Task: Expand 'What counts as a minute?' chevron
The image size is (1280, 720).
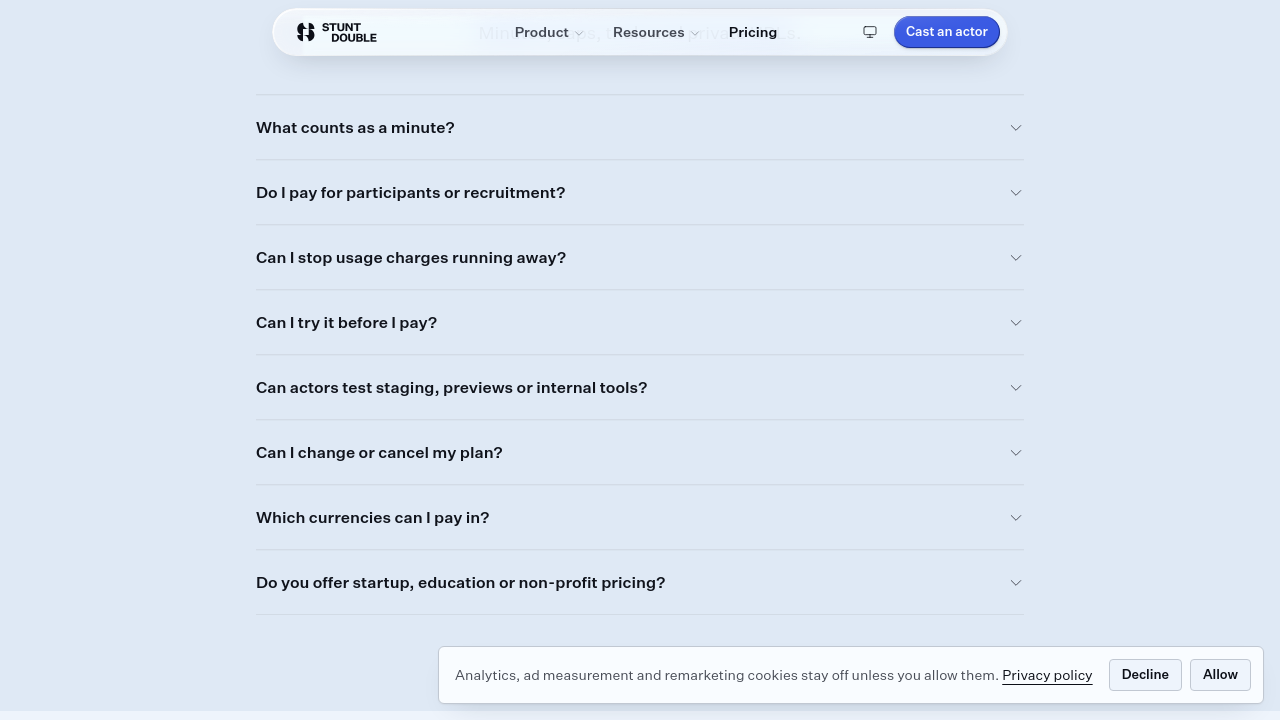Action: 1016,128
